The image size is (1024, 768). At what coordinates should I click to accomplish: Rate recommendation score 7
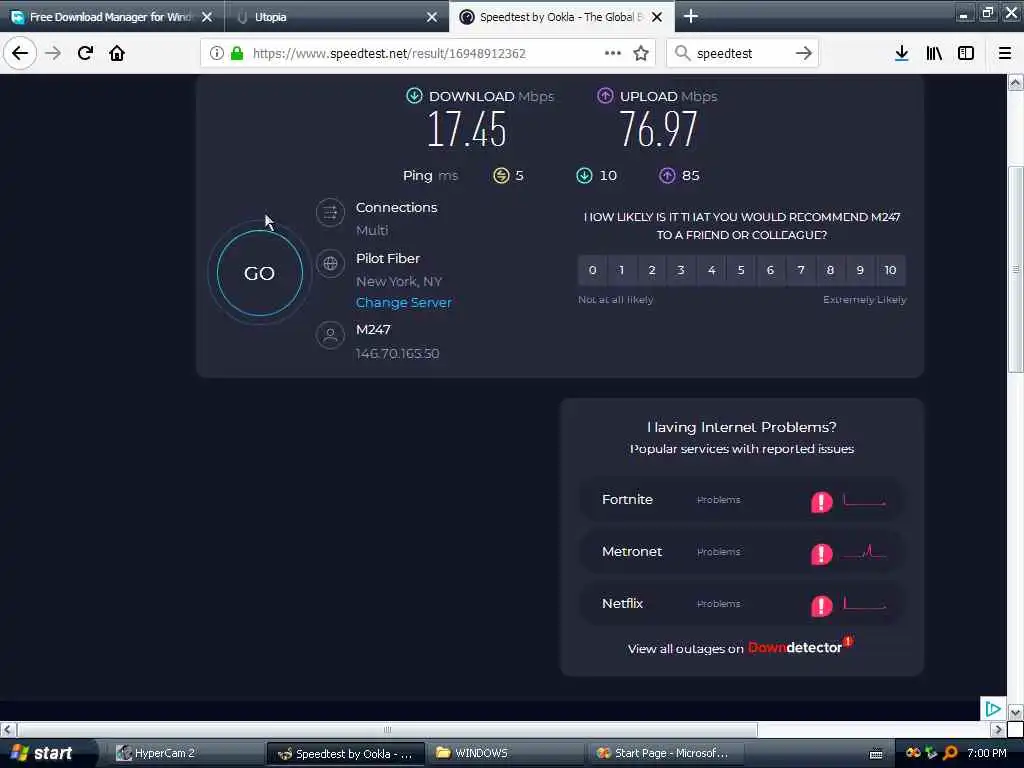point(801,270)
